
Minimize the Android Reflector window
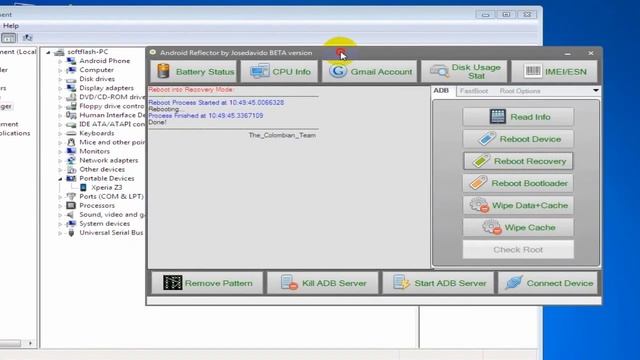[567, 53]
